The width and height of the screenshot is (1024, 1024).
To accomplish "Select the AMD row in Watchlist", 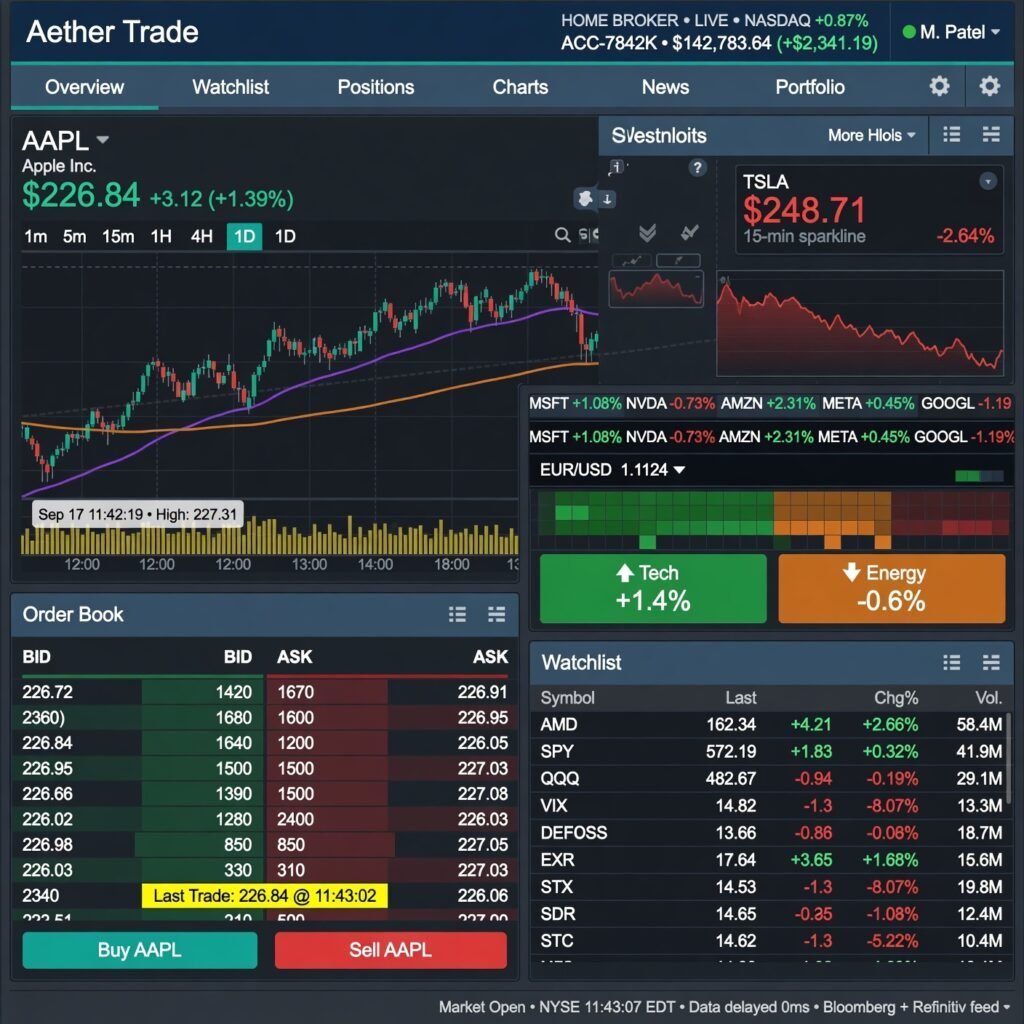I will pyautogui.click(x=771, y=724).
